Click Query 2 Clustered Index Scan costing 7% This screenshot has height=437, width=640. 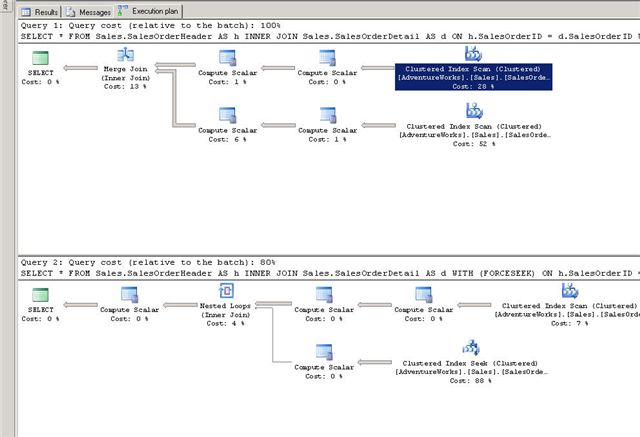click(568, 292)
